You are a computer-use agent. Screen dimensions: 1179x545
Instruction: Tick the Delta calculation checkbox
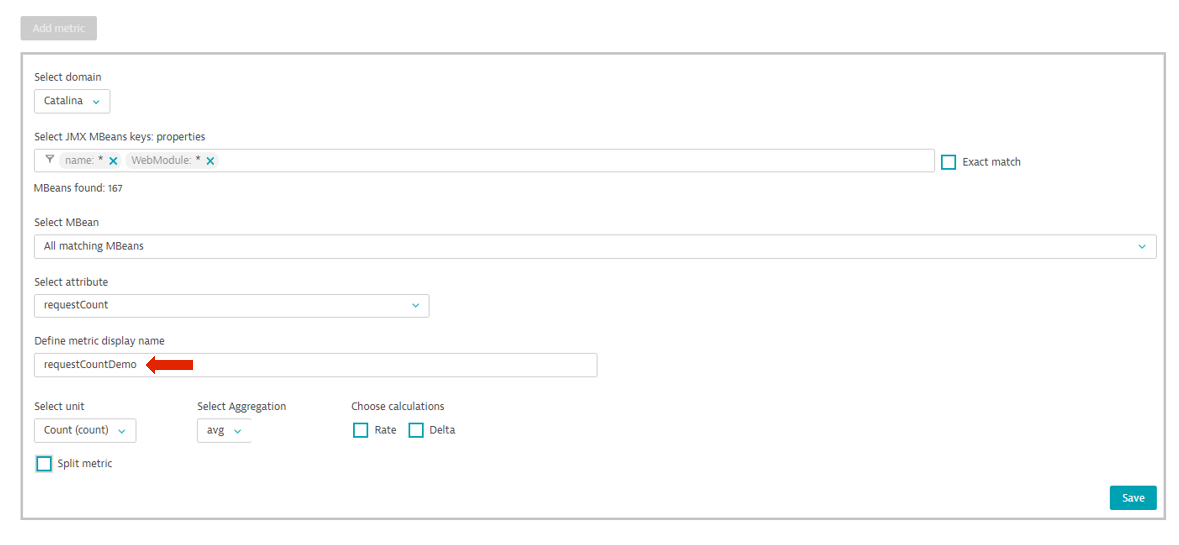416,430
